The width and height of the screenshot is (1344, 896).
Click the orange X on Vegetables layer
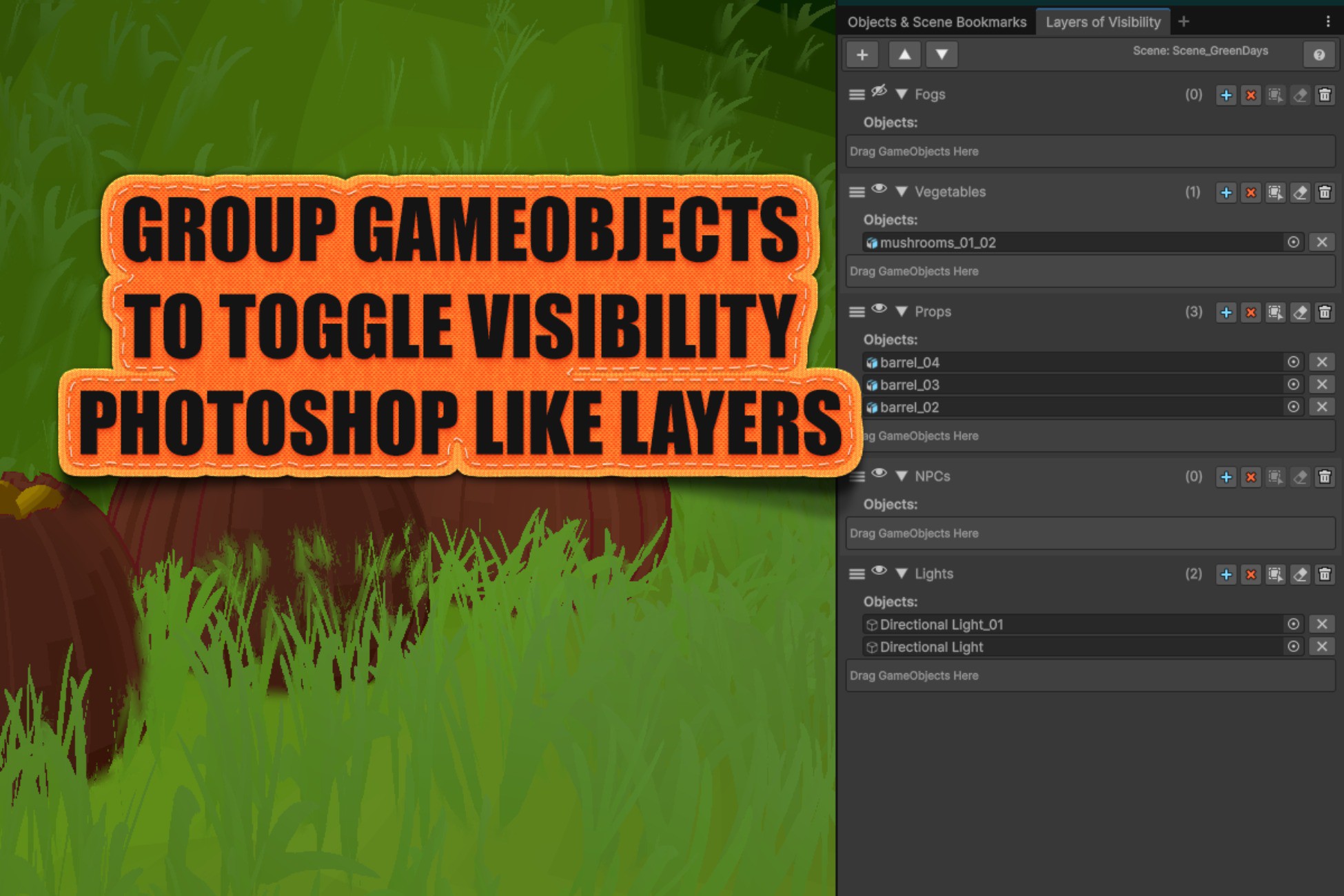tap(1250, 192)
